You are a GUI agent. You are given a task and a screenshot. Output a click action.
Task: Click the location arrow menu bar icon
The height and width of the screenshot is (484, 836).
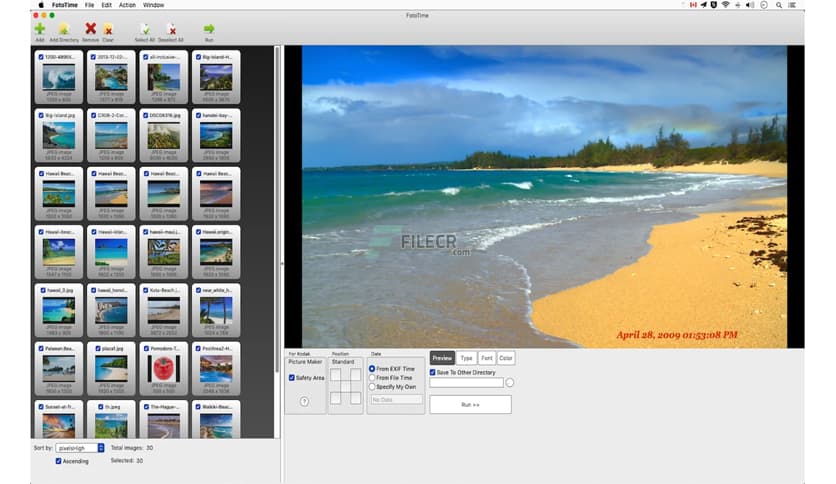(x=703, y=5)
